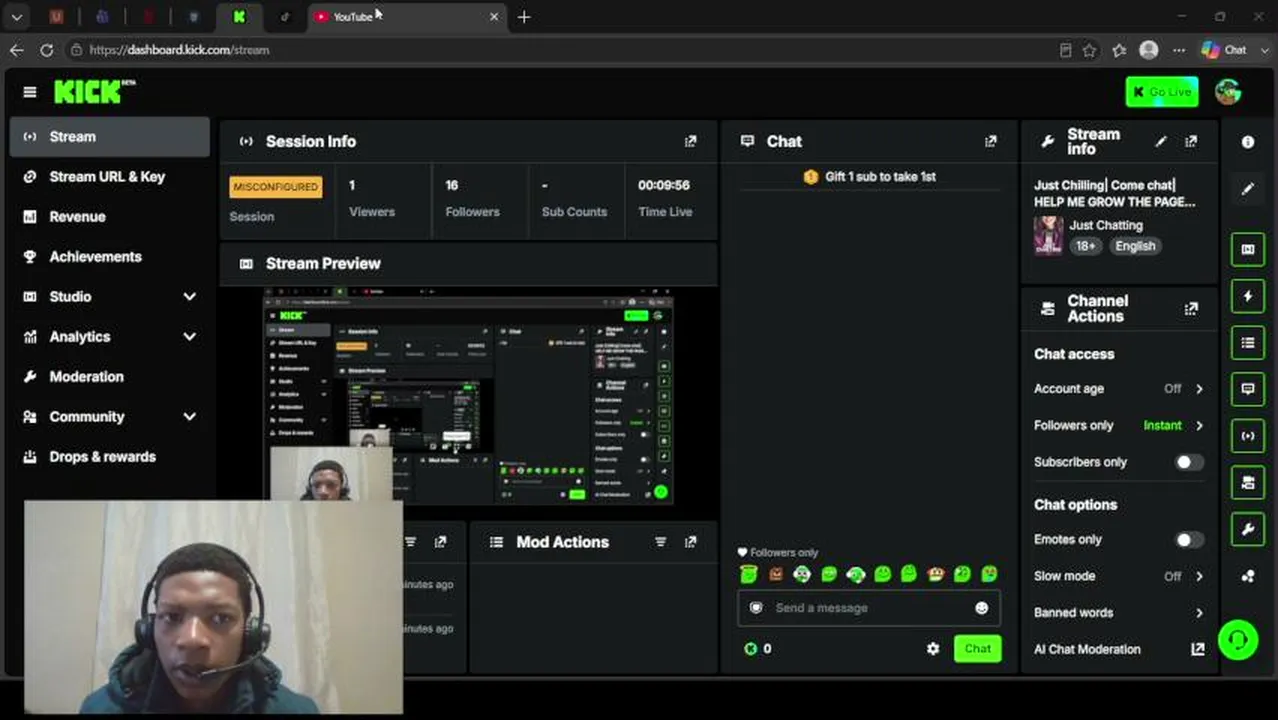1278x720 pixels.
Task: Open AI Chat Moderation external link icon
Action: [1197, 649]
